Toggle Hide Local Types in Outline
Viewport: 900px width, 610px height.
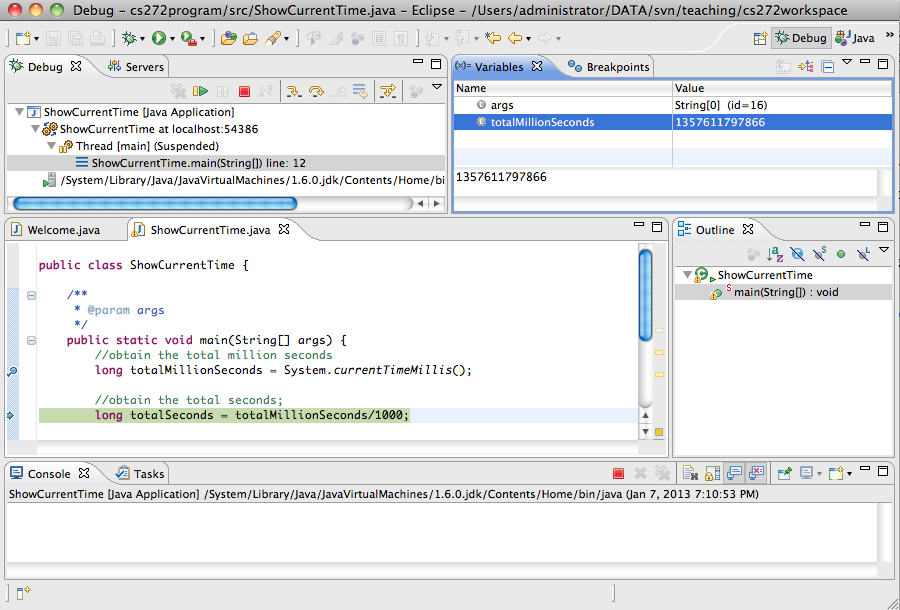point(863,254)
